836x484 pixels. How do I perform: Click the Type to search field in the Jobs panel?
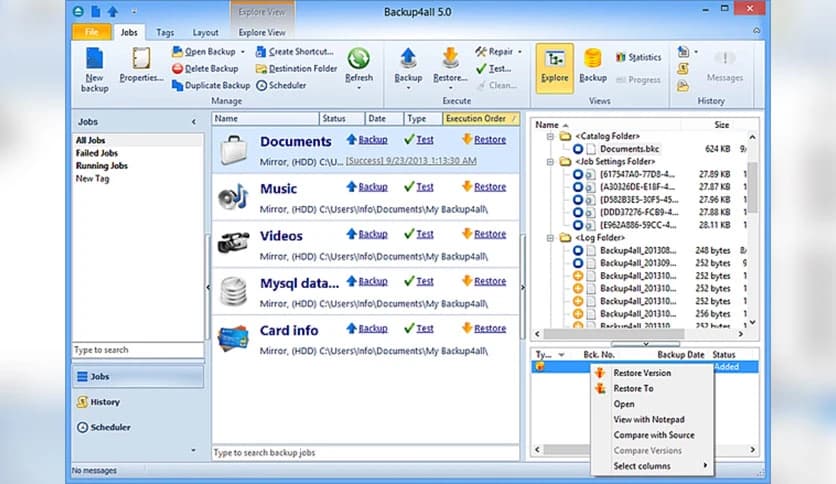point(138,350)
